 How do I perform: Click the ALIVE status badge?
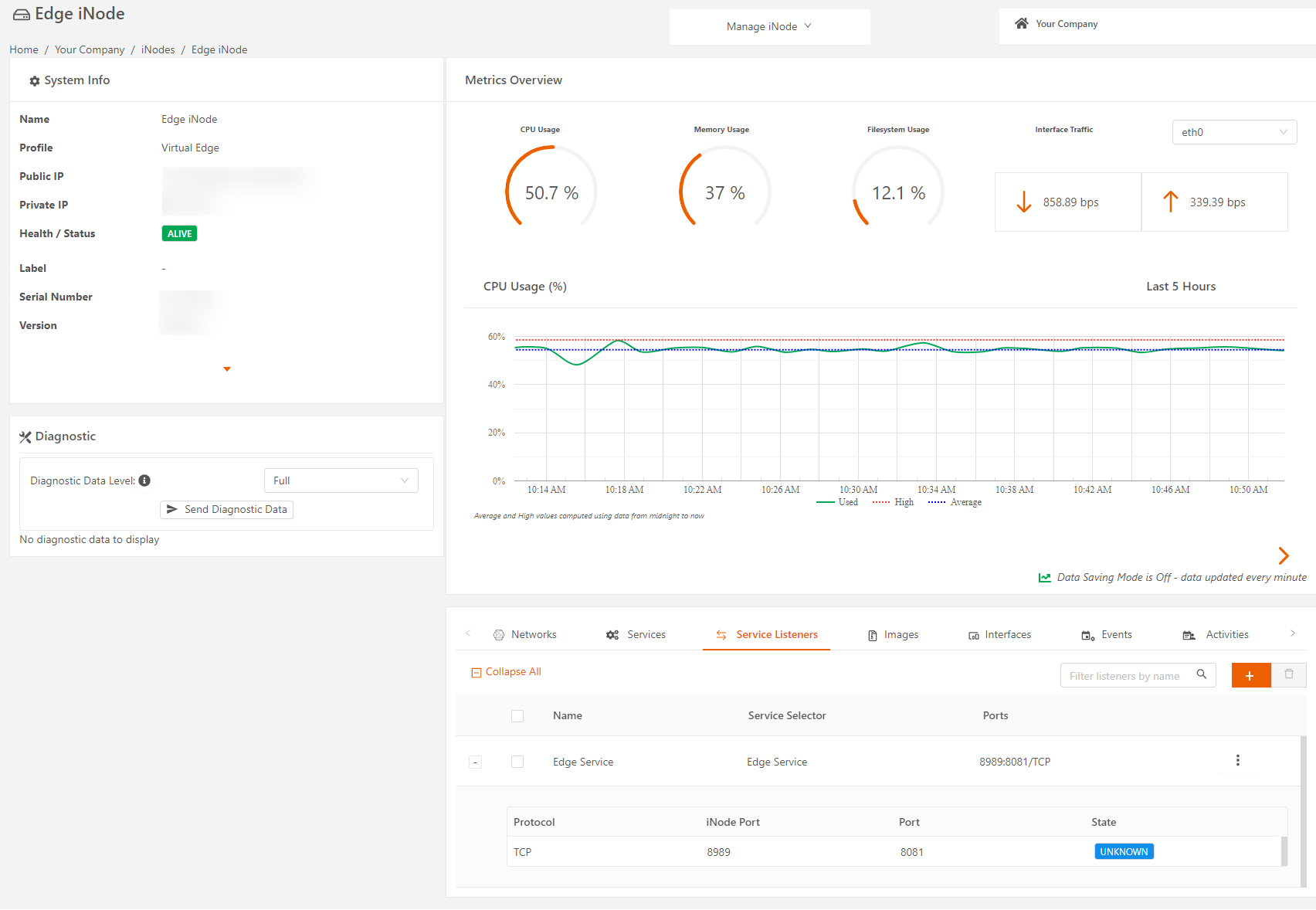point(179,234)
